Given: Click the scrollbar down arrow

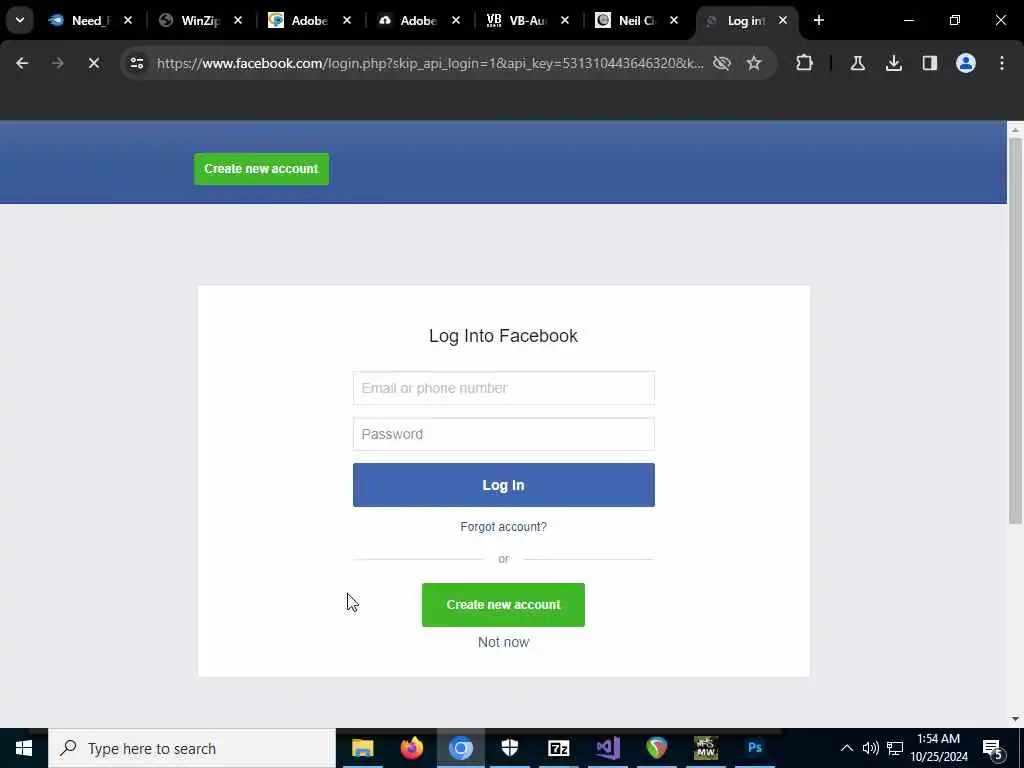Looking at the screenshot, I should (1015, 719).
